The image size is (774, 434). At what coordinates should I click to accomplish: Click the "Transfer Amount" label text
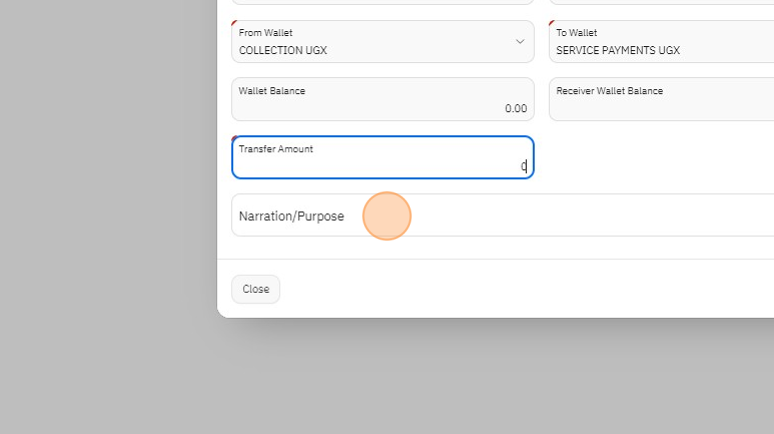pyautogui.click(x=276, y=149)
